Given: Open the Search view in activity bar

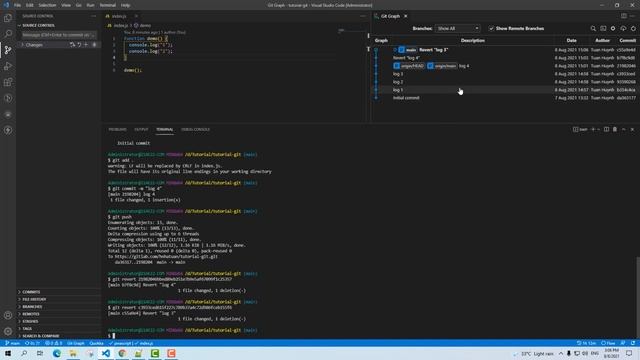Looking at the screenshot, I should click(x=8, y=33).
